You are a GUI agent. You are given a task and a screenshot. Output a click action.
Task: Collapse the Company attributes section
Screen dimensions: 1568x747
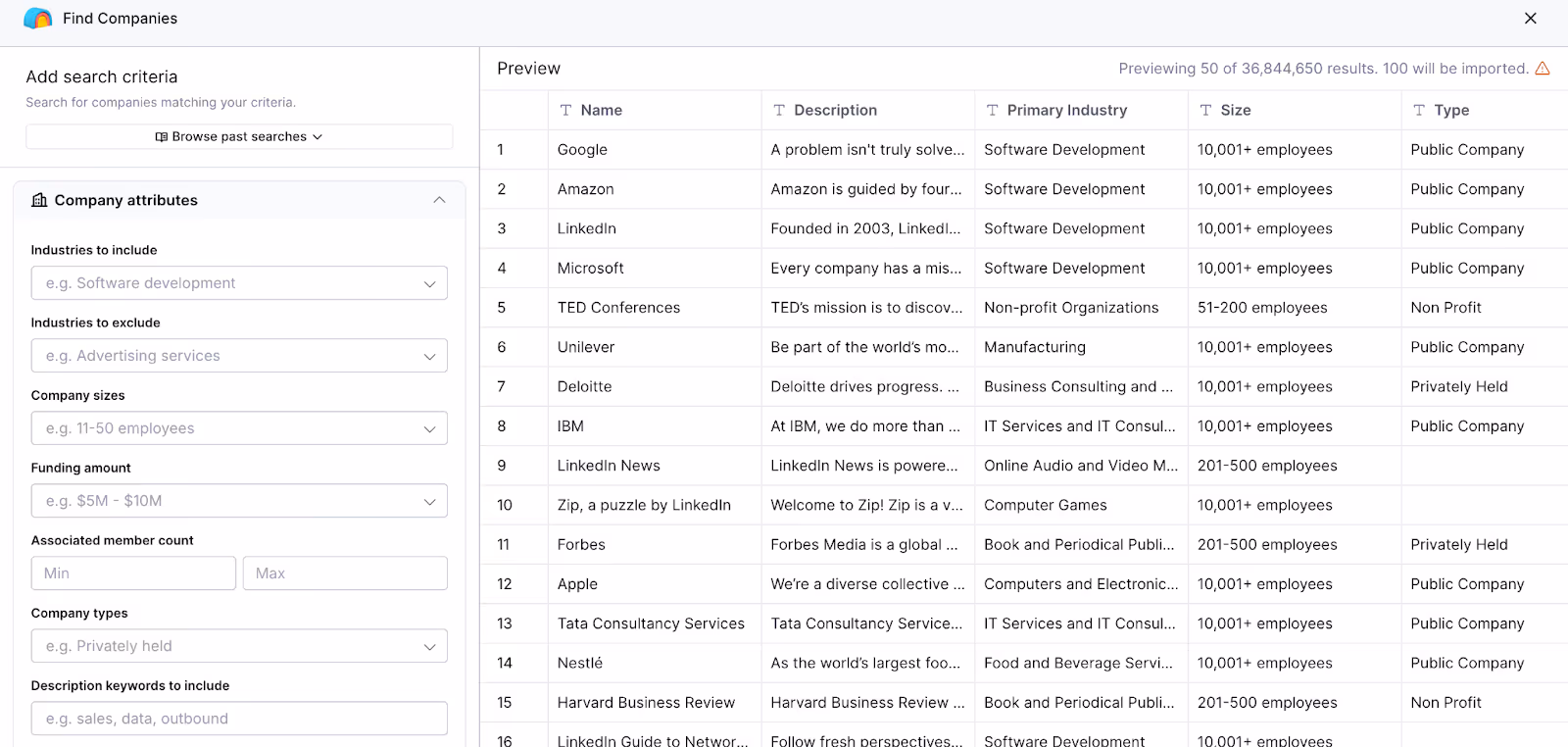[439, 200]
